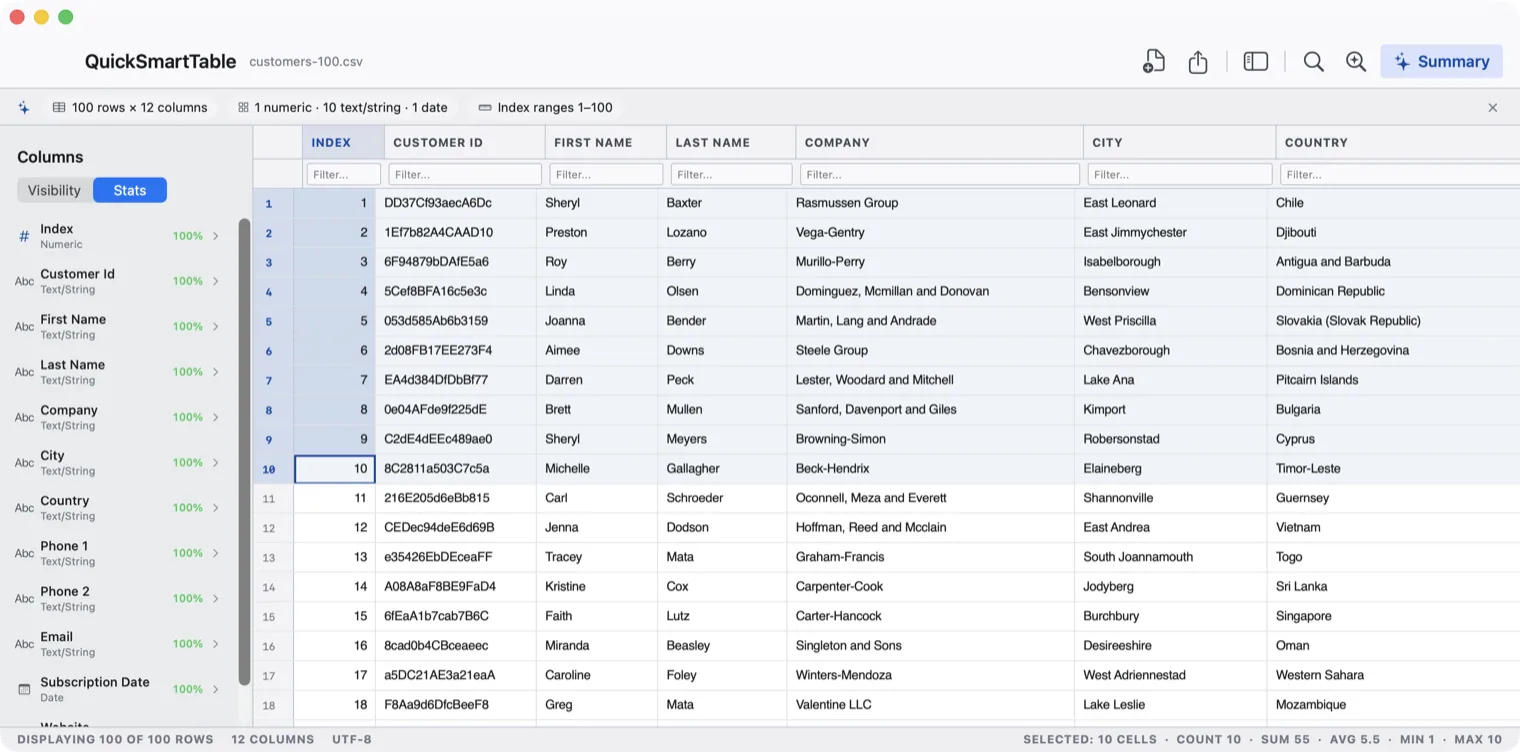Switch to the Visibility tab

click(x=54, y=190)
